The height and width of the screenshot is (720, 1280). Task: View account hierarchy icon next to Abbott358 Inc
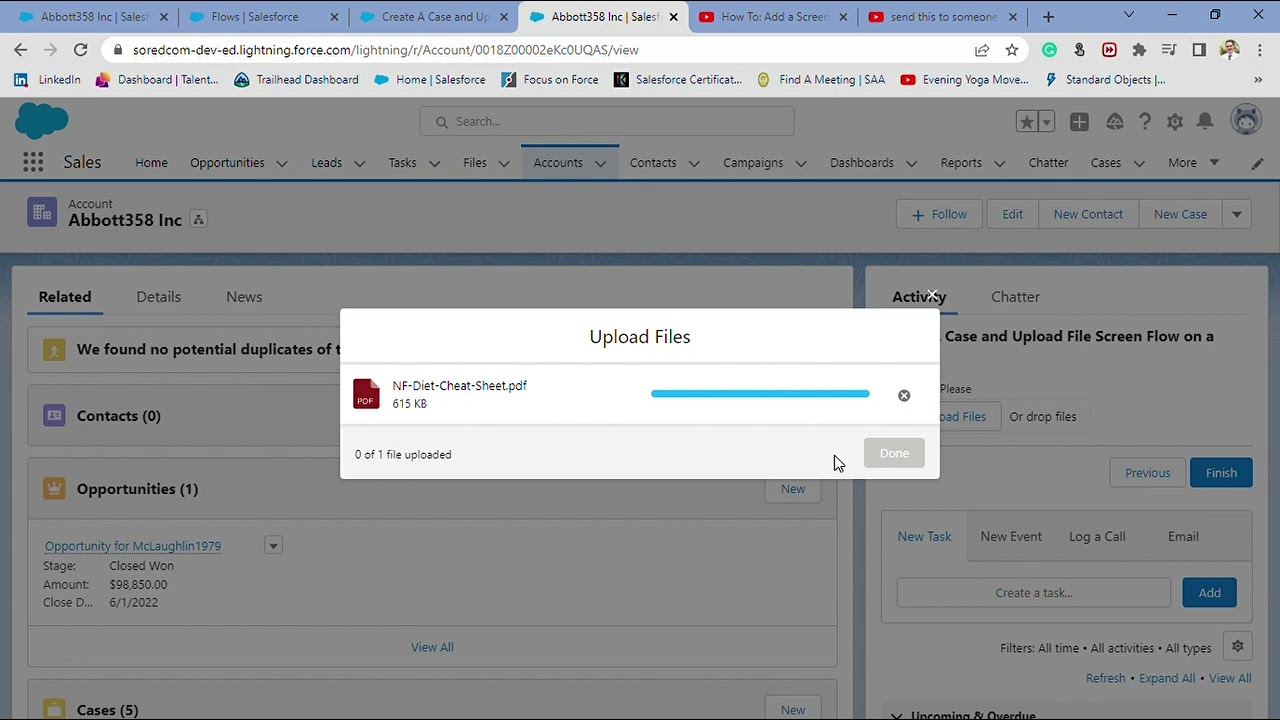click(198, 220)
